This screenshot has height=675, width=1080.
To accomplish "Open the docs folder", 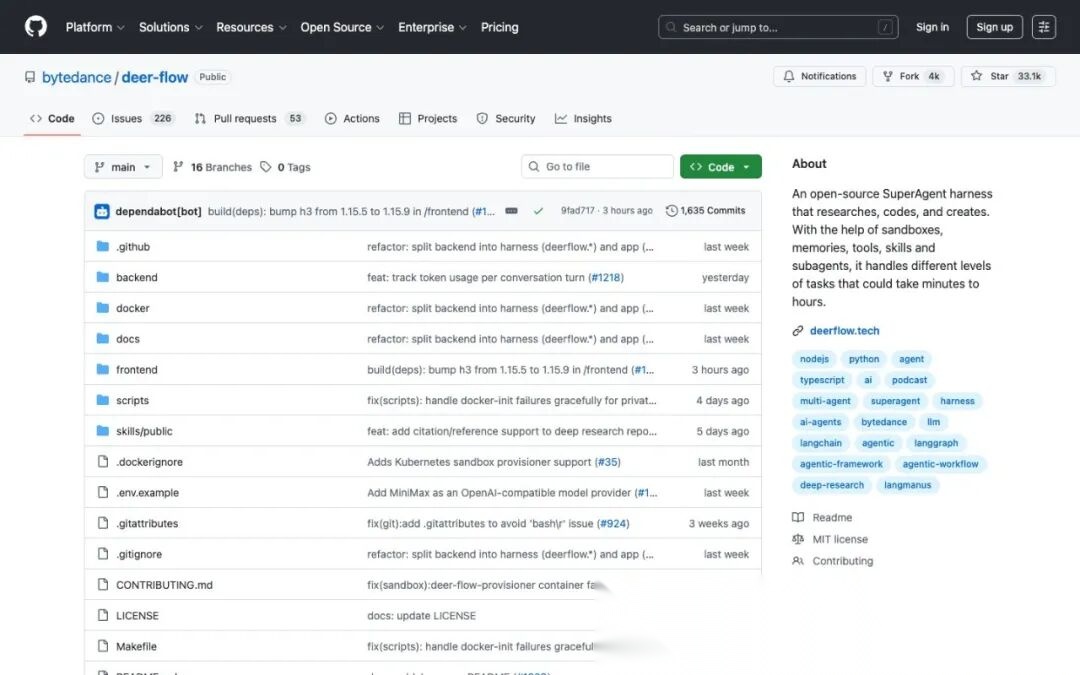I will 127,339.
